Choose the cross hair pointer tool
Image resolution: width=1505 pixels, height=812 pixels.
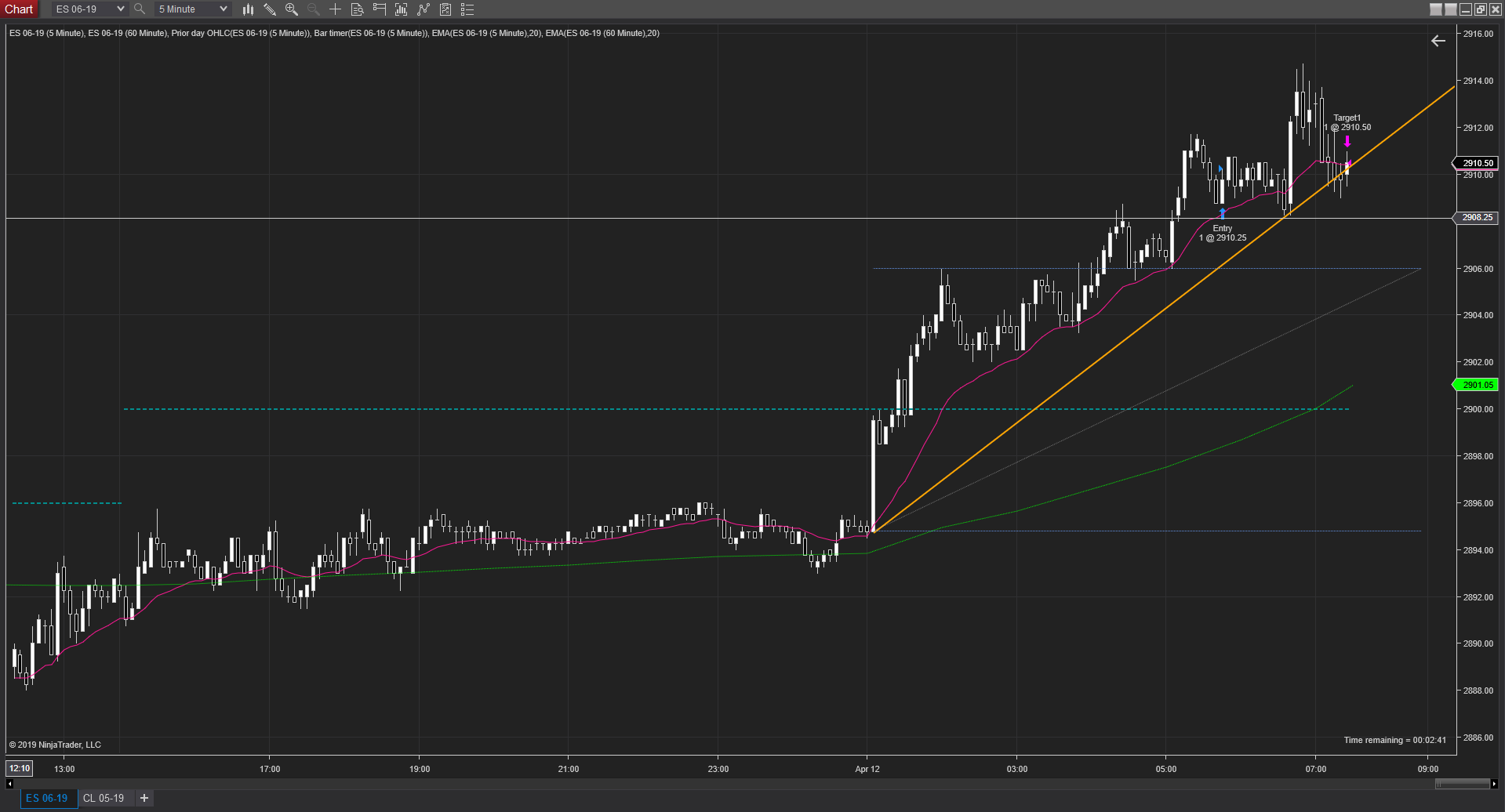(336, 9)
